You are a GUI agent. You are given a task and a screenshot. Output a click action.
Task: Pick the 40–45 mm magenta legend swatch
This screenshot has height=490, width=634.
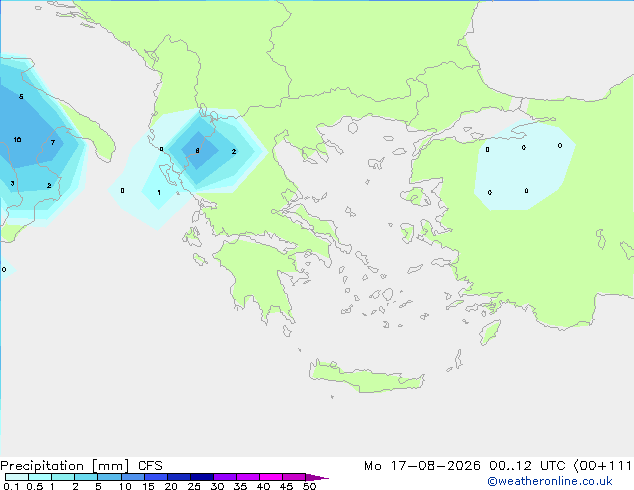271,477
